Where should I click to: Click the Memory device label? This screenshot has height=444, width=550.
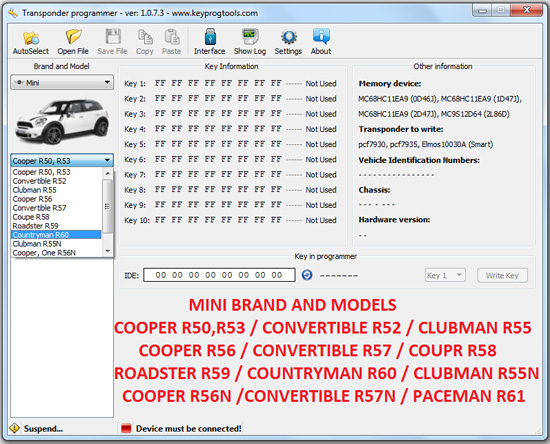[x=390, y=83]
